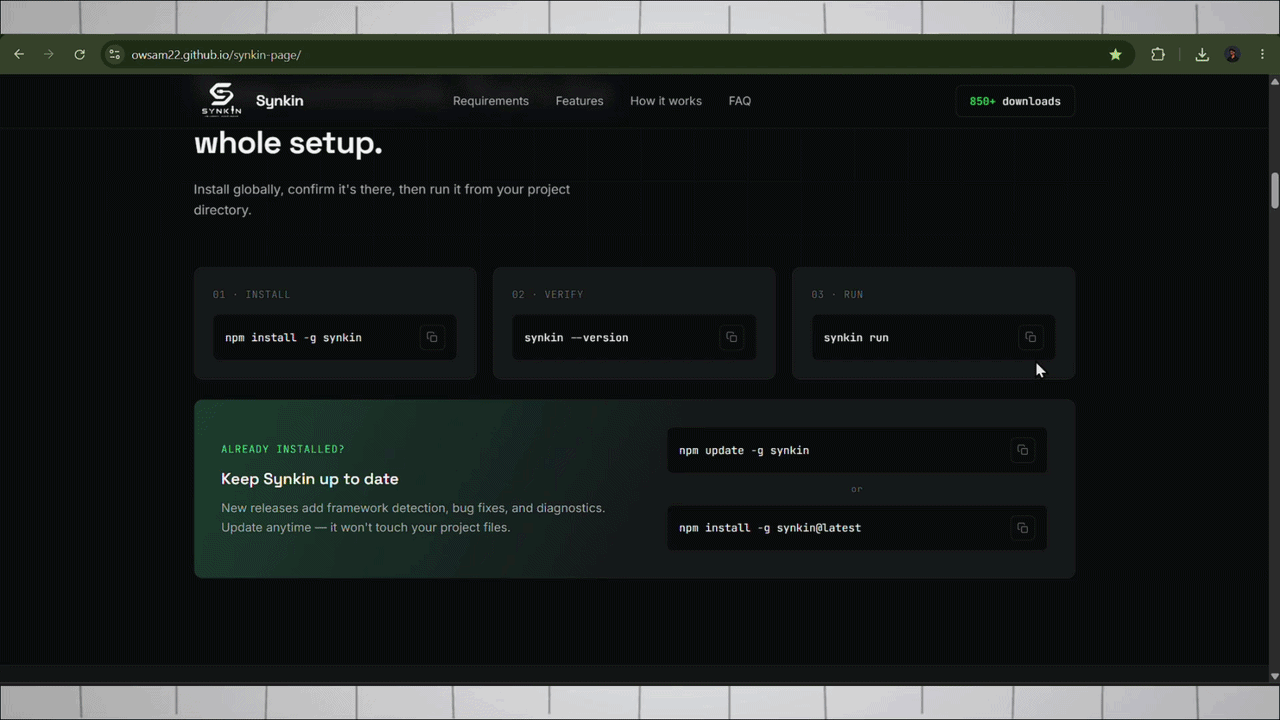Image resolution: width=1280 pixels, height=720 pixels.
Task: Copy the 'synkin run' command
Action: [1031, 337]
